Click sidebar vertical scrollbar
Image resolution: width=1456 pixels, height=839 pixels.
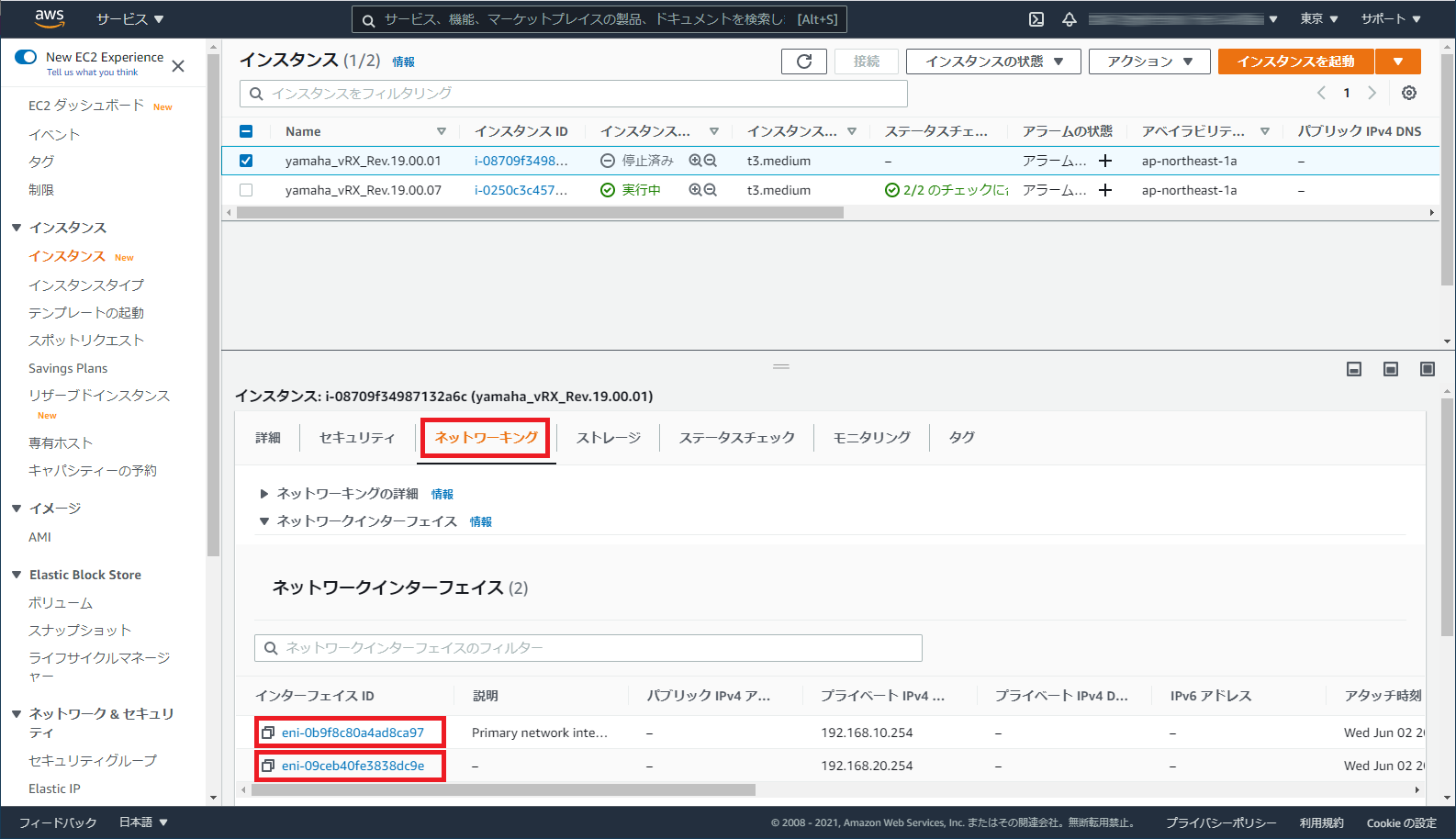213,305
